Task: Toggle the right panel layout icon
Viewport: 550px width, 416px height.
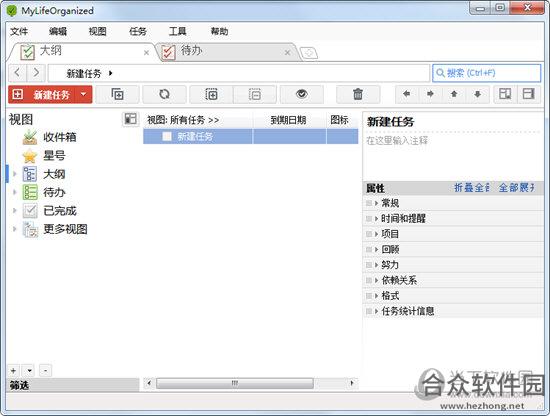Action: [529, 94]
